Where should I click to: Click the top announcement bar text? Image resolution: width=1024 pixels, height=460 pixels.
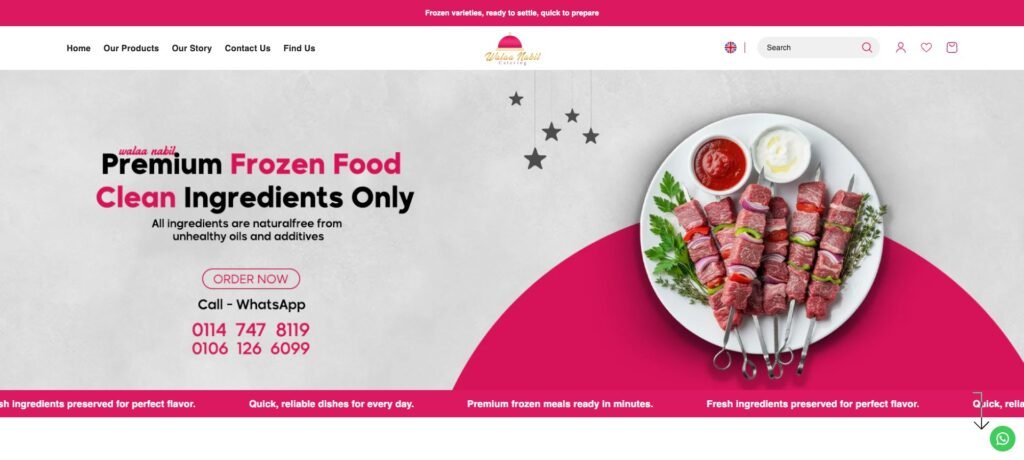point(511,13)
